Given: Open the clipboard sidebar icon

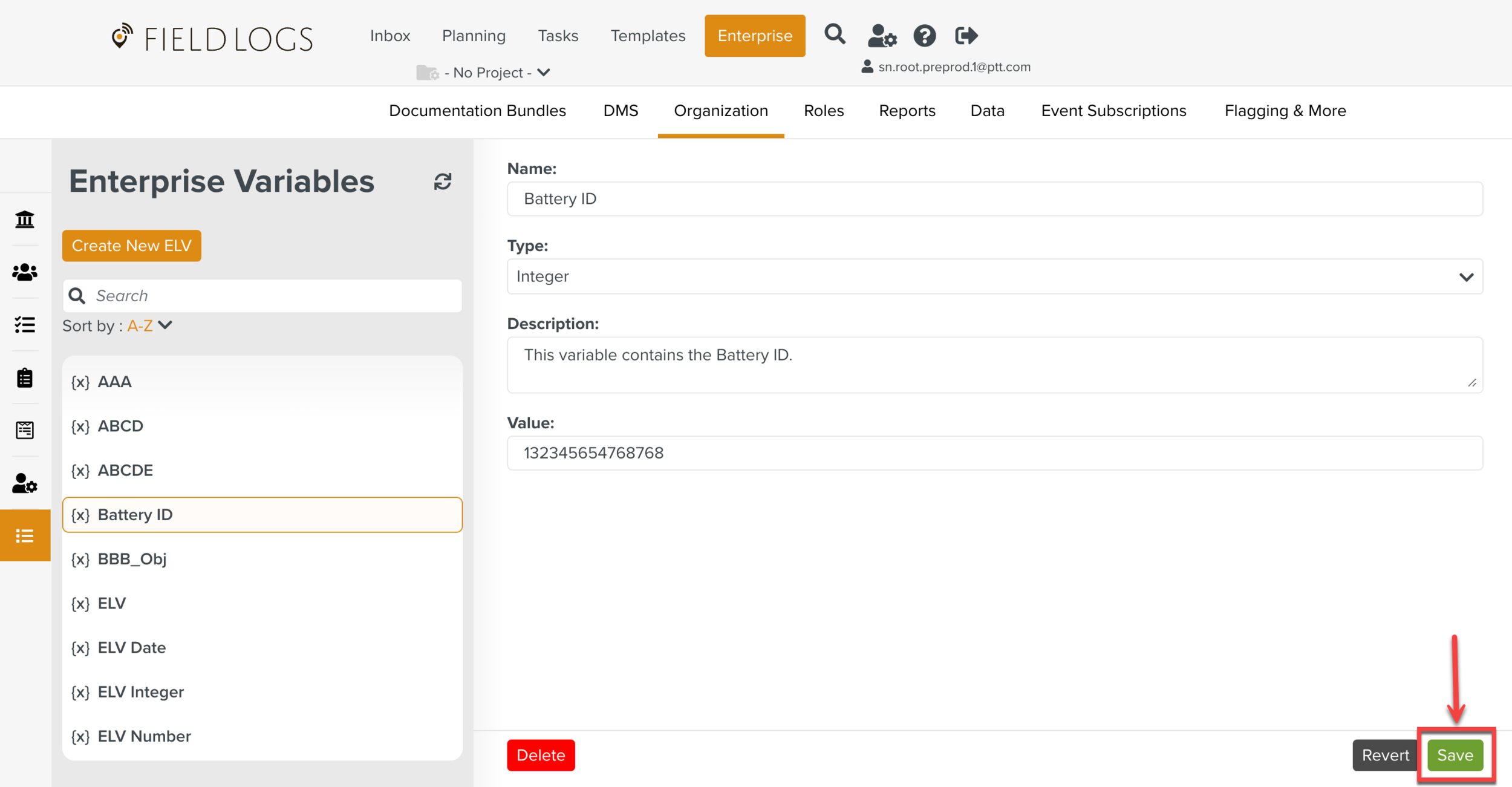Looking at the screenshot, I should coord(25,378).
